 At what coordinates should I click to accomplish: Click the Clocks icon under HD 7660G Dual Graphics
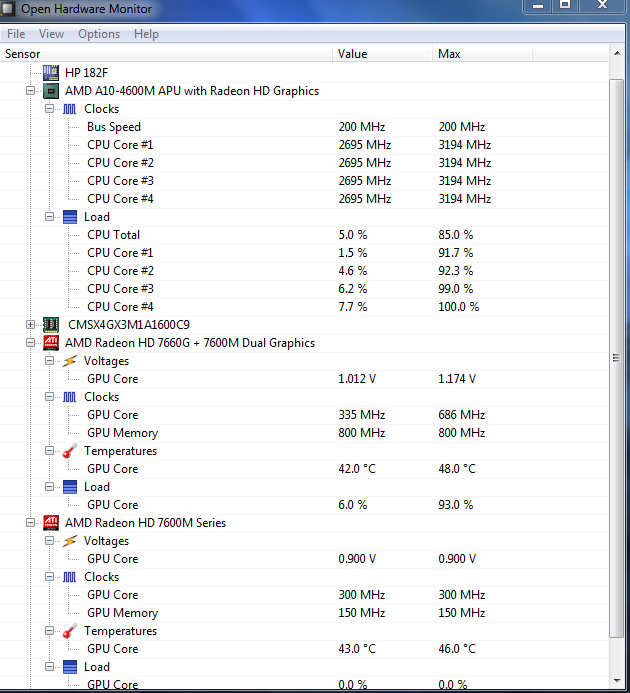coord(69,397)
